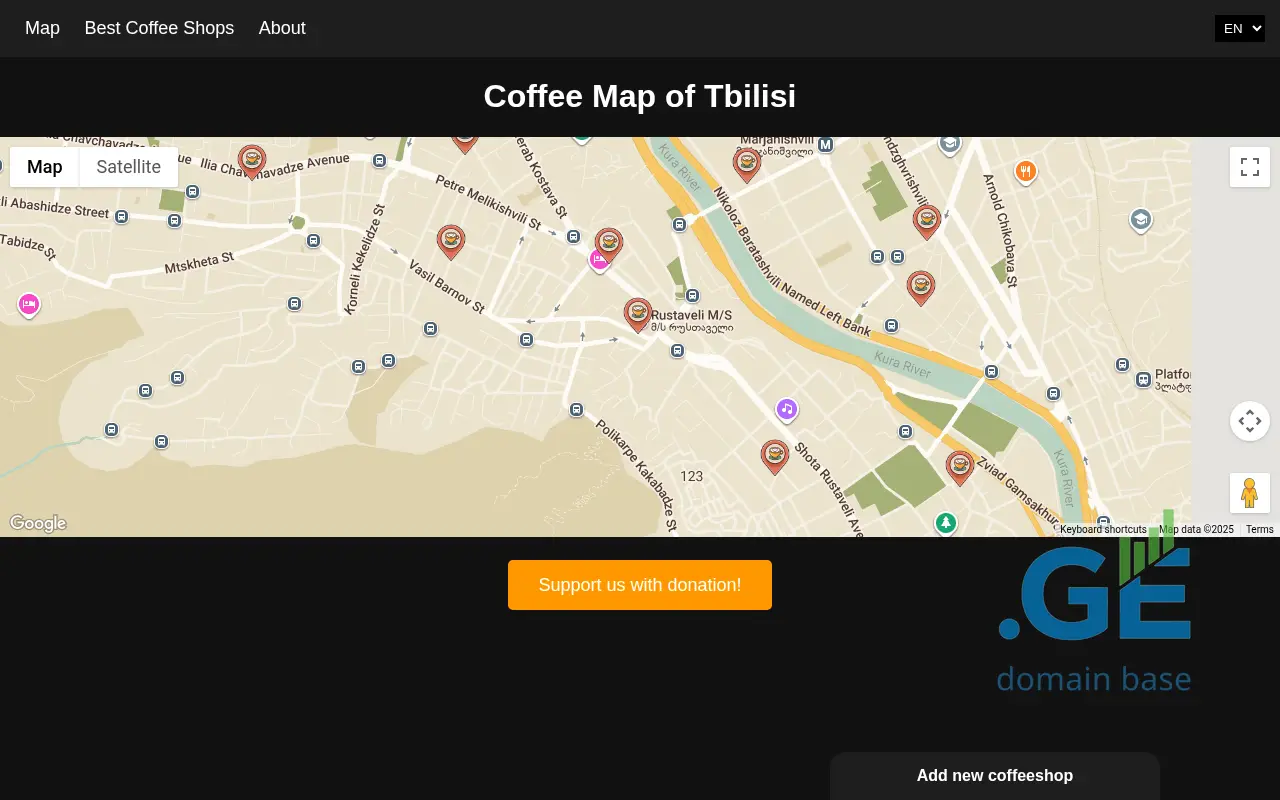Select coffee marker on Ilia Chavchavadze Avenue
The width and height of the screenshot is (1280, 800).
tap(252, 160)
